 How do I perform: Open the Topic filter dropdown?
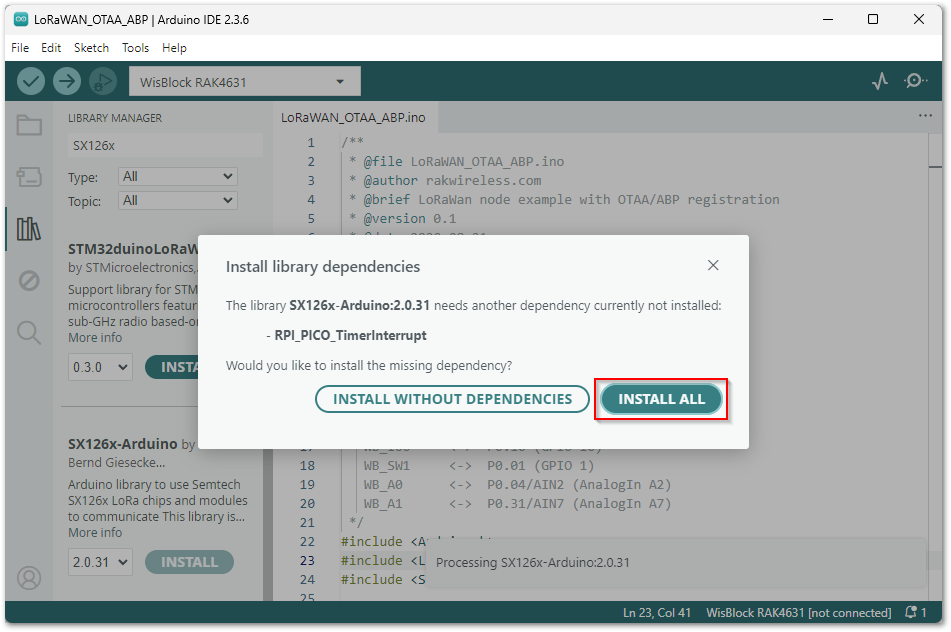point(177,199)
